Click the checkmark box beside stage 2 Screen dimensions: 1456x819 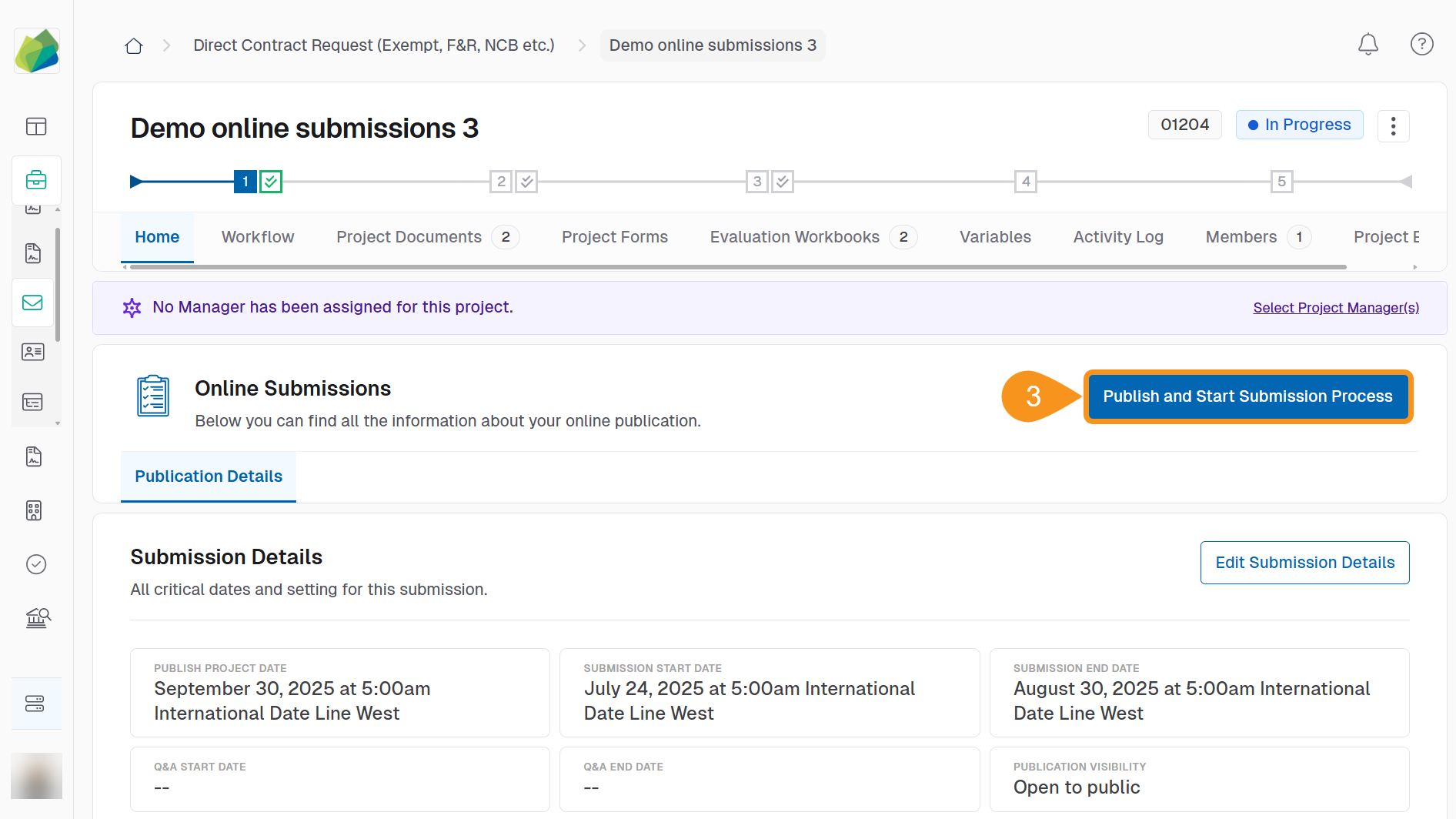(526, 181)
